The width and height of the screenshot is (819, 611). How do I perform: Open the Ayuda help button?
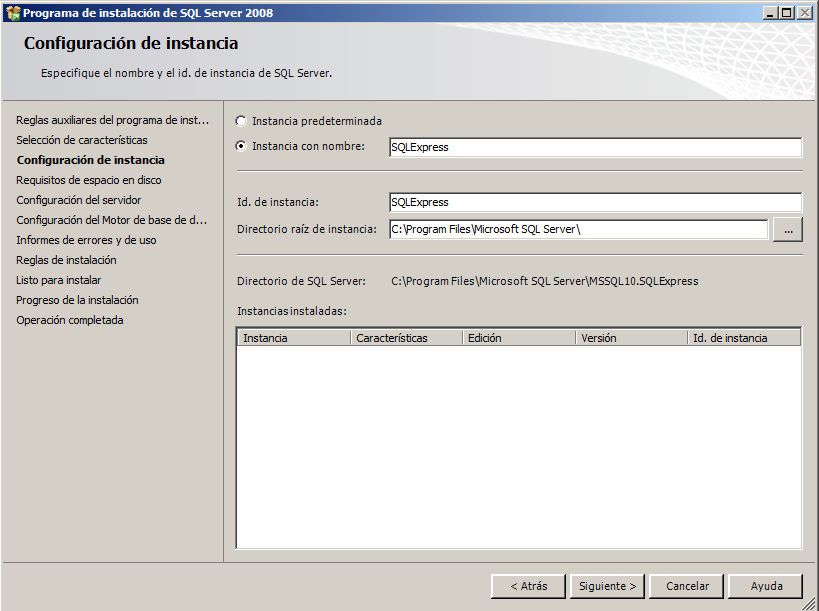[x=767, y=586]
